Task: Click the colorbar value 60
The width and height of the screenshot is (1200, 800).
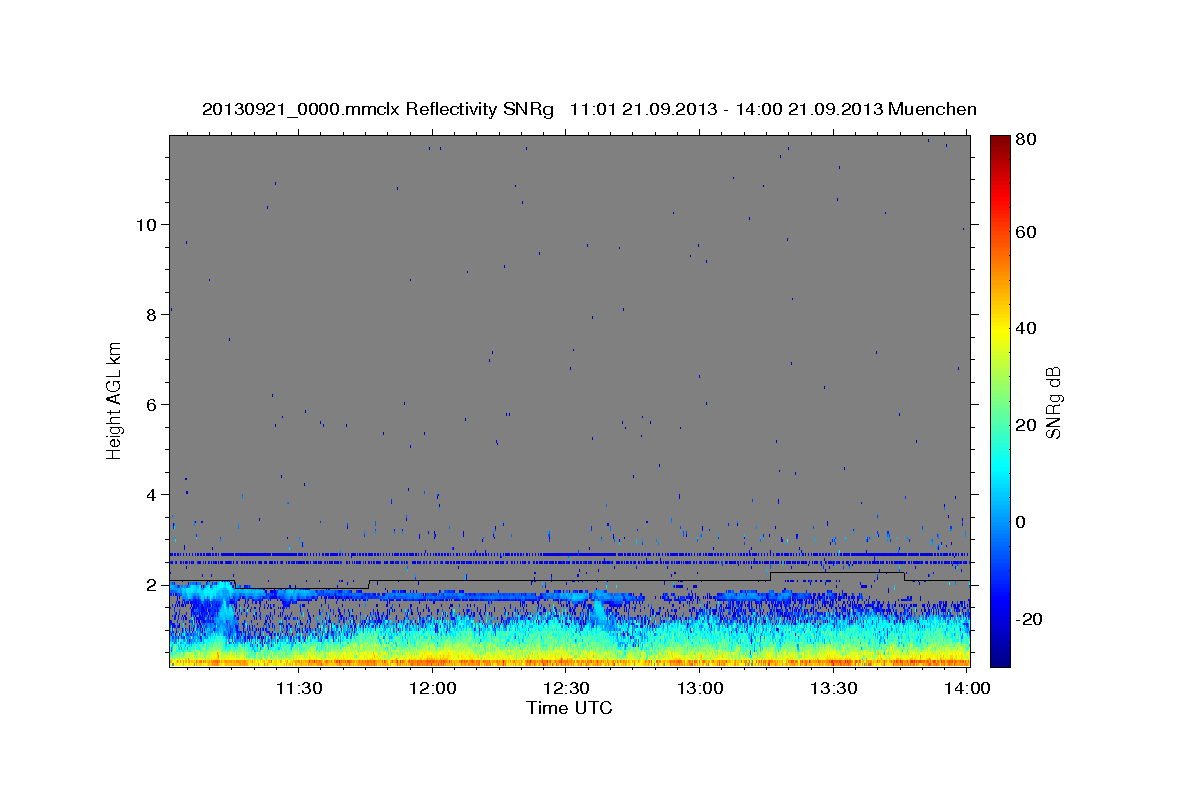Action: 1028,232
